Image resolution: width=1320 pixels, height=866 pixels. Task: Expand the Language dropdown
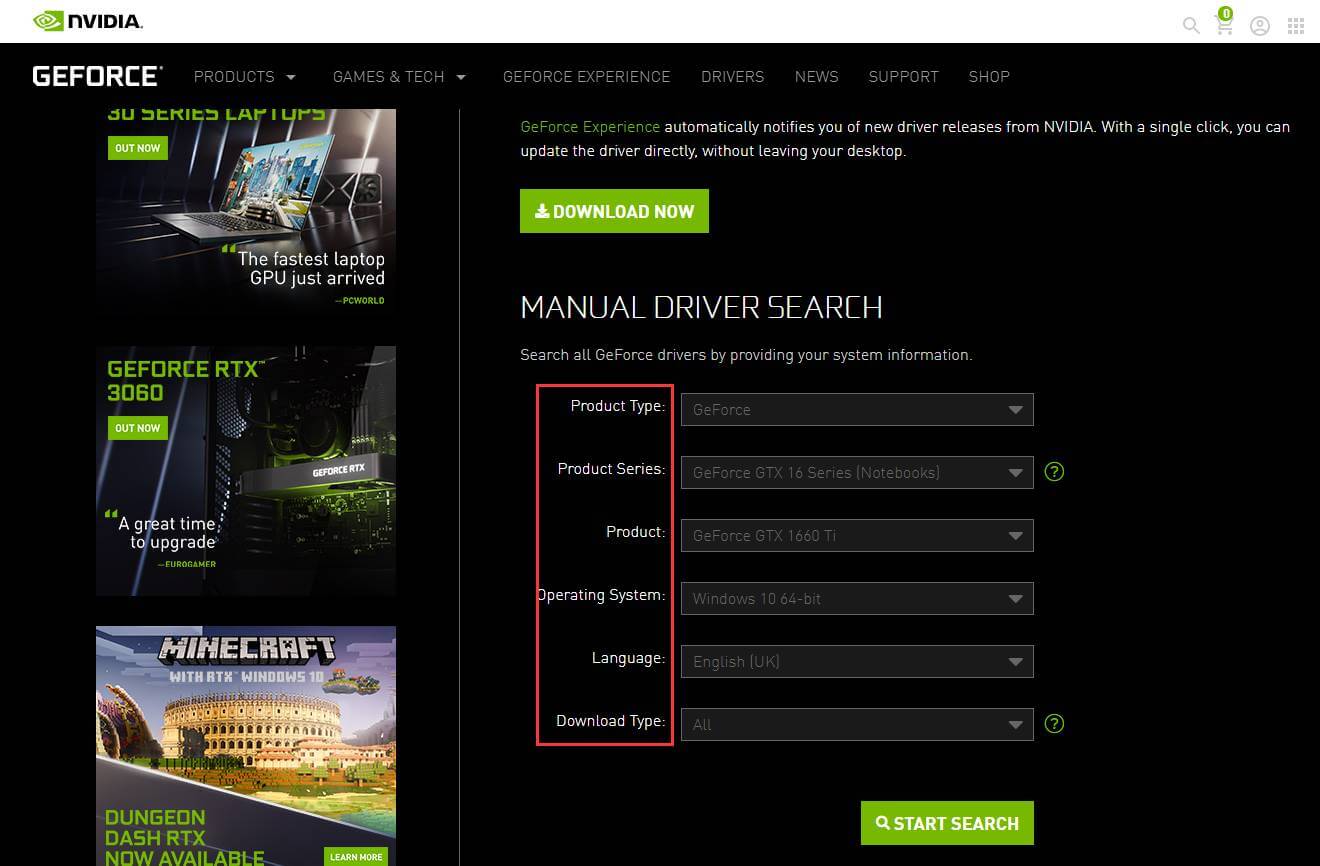click(857, 661)
